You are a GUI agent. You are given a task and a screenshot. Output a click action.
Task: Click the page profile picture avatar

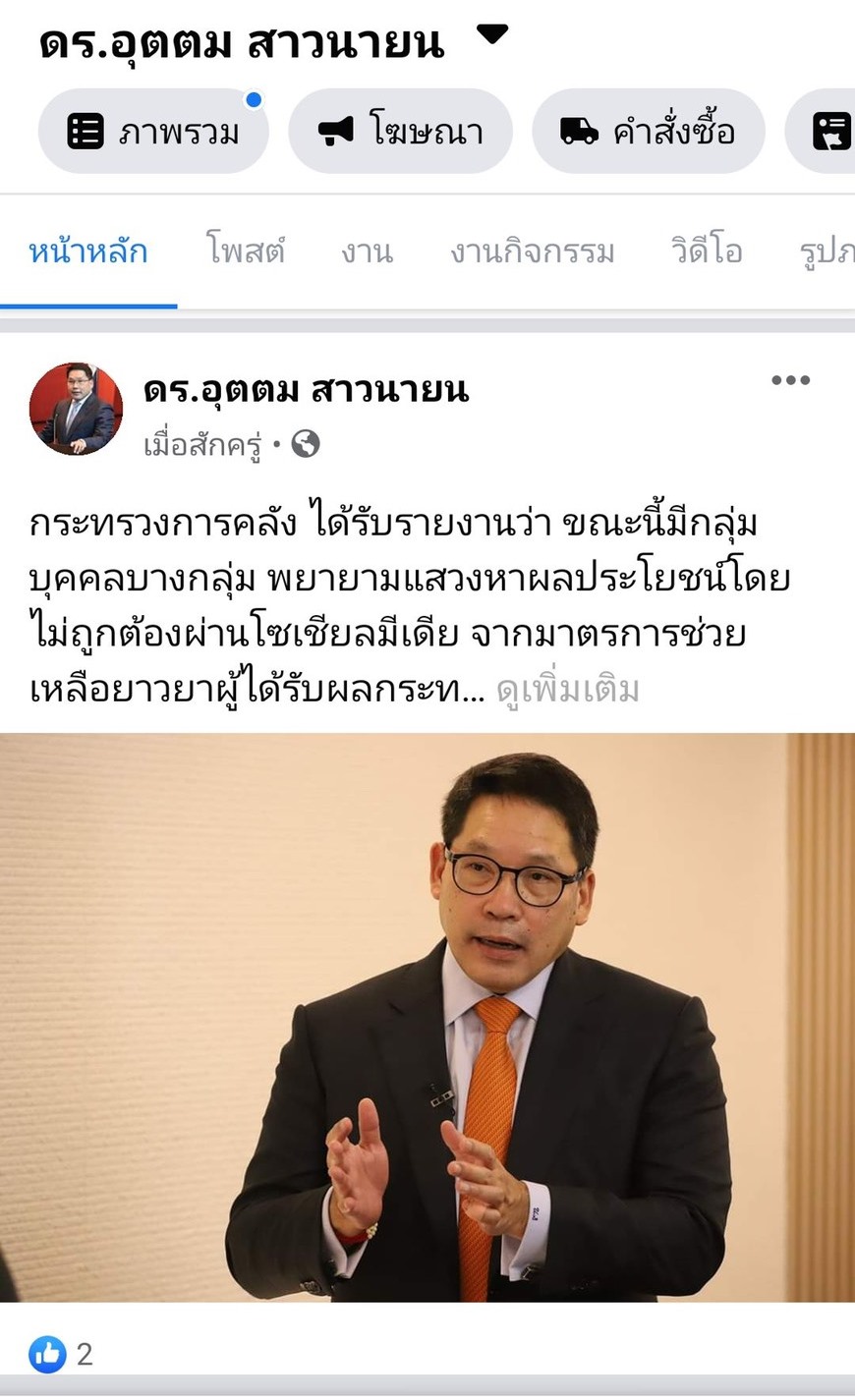[x=77, y=409]
